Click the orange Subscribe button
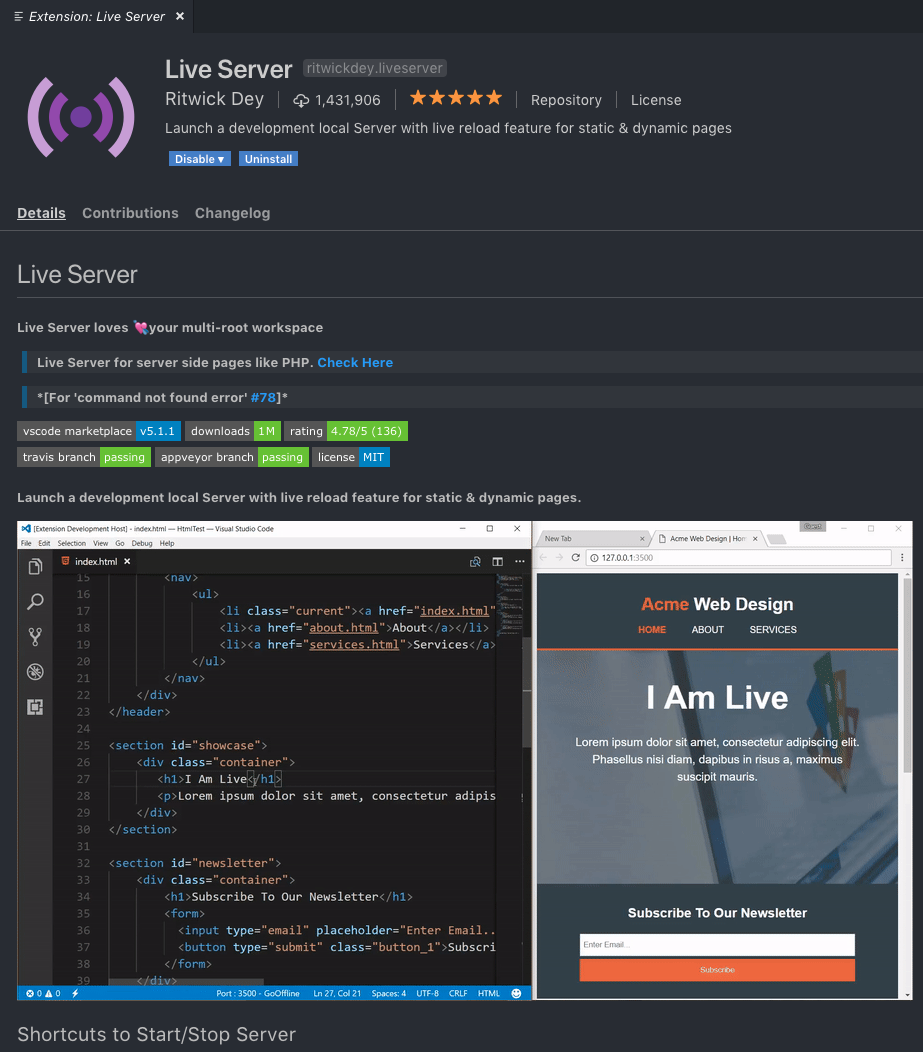923x1052 pixels. click(x=717, y=969)
